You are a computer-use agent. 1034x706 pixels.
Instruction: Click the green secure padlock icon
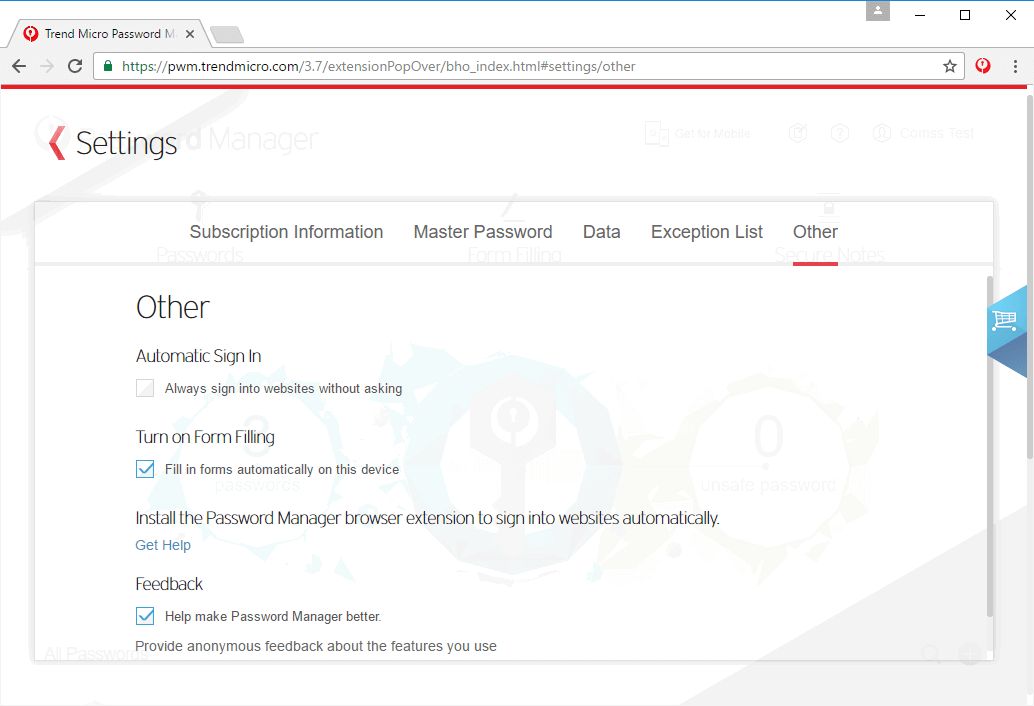click(x=108, y=66)
